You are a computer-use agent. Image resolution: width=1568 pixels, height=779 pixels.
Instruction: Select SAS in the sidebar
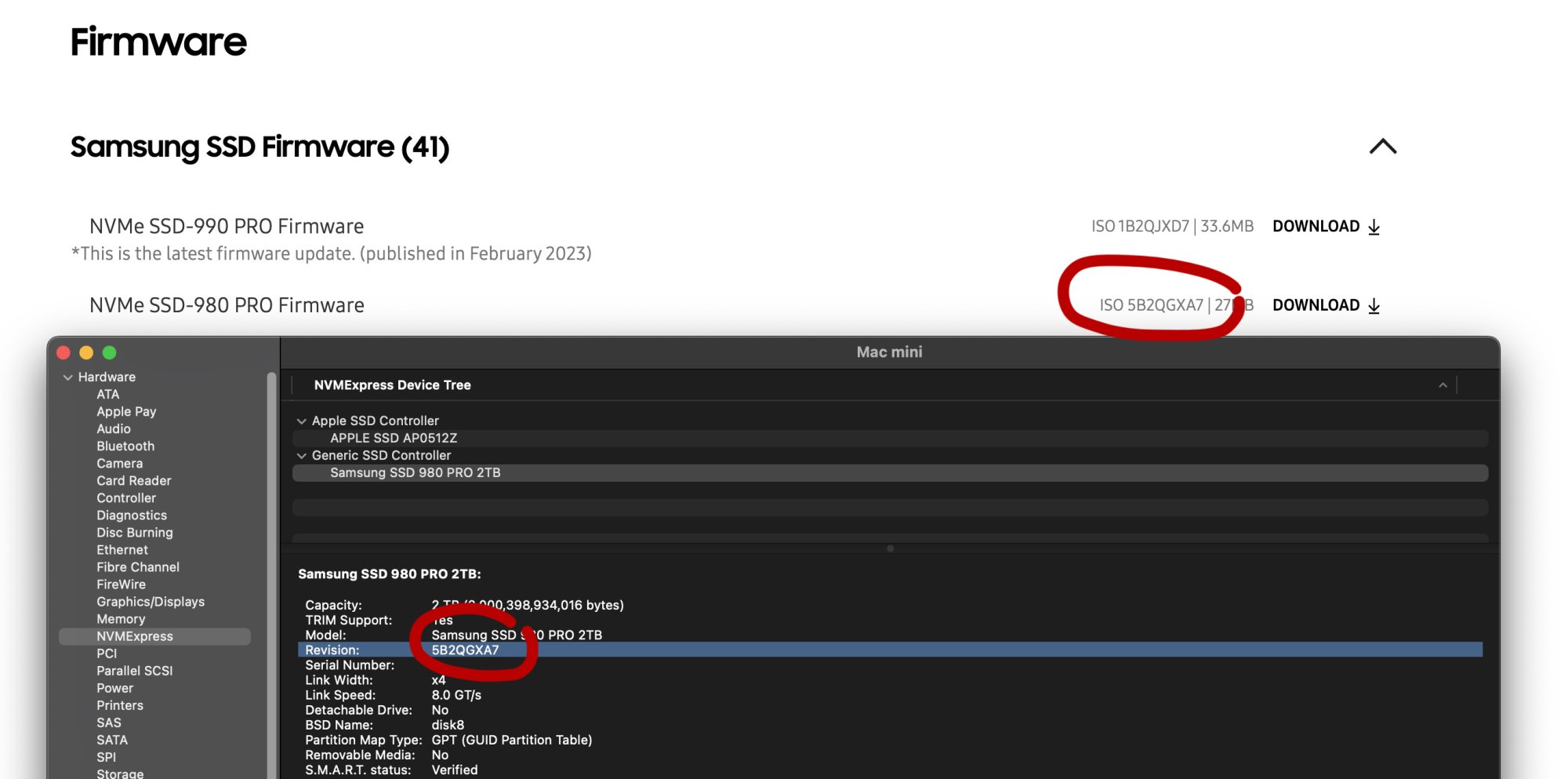(109, 723)
